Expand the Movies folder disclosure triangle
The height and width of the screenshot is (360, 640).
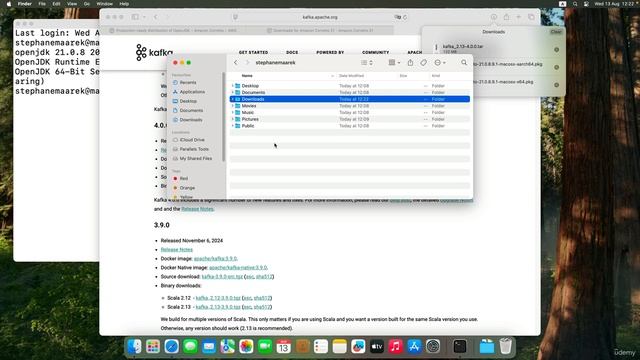(233, 106)
